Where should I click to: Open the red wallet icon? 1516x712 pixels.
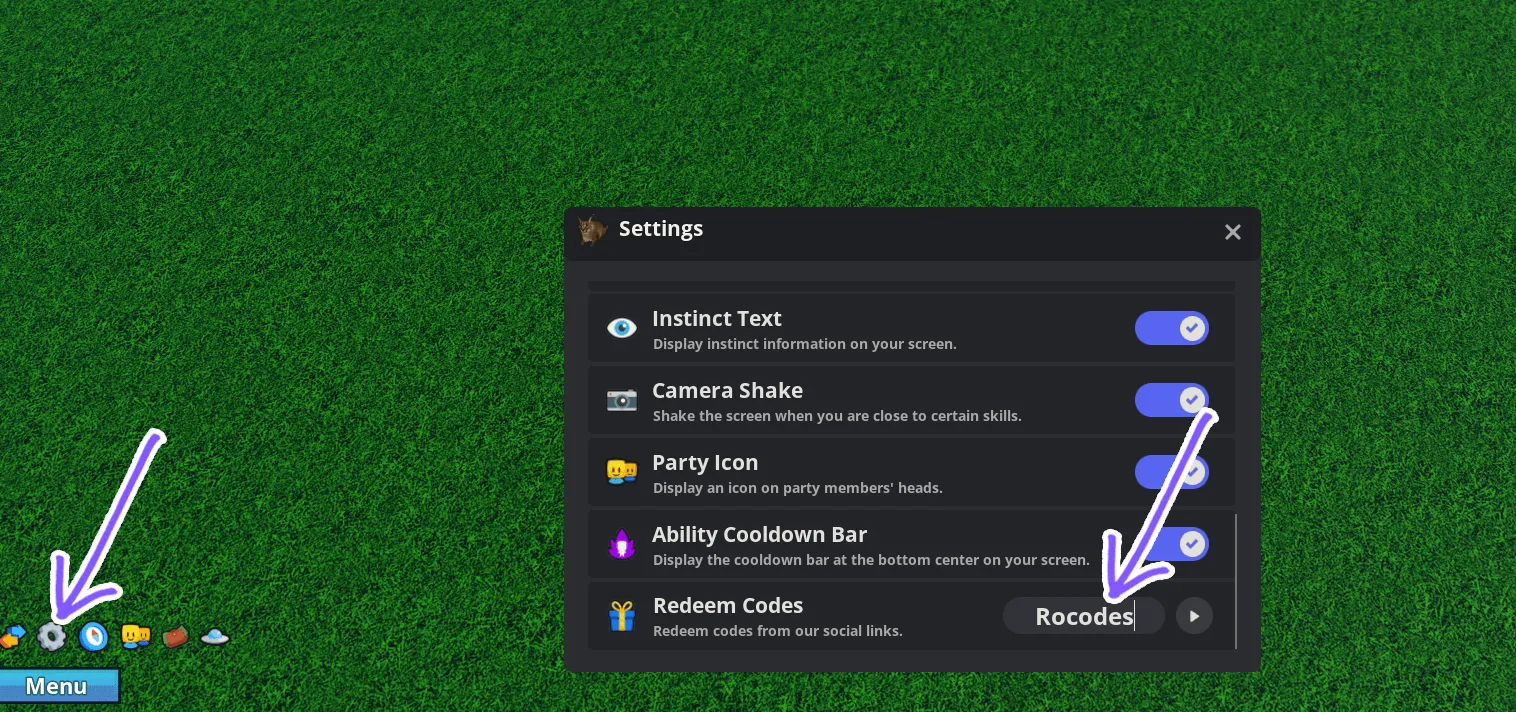[176, 635]
